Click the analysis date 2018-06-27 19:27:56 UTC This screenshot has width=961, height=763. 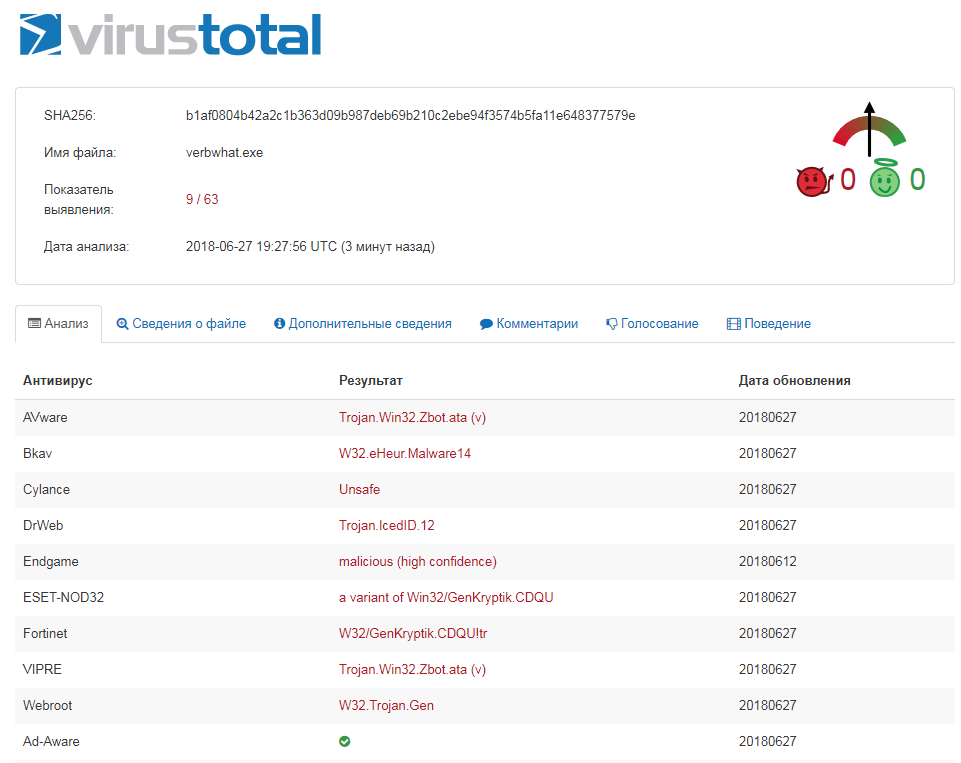tap(261, 246)
